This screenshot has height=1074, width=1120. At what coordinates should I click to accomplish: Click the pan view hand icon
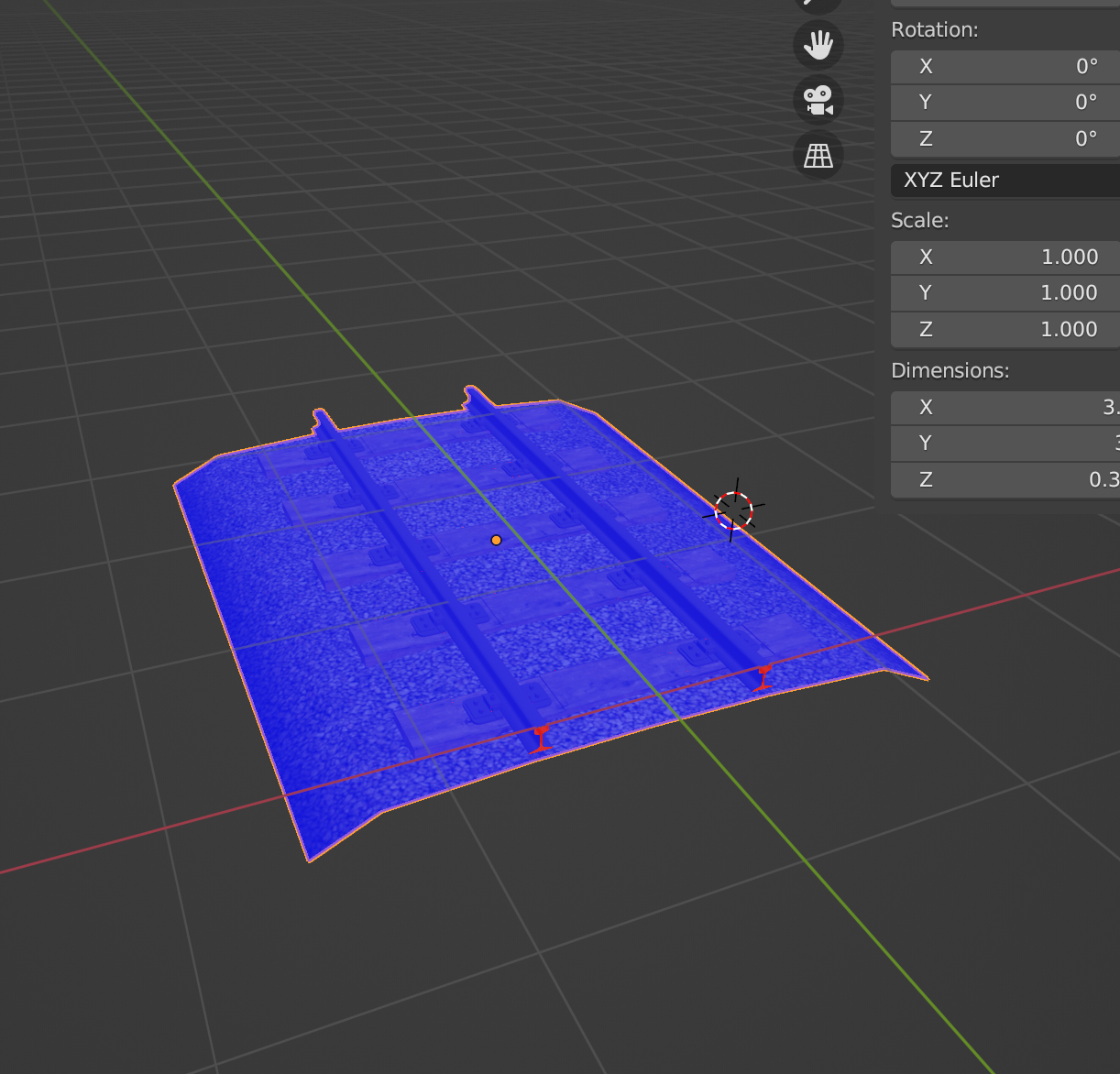pyautogui.click(x=818, y=45)
